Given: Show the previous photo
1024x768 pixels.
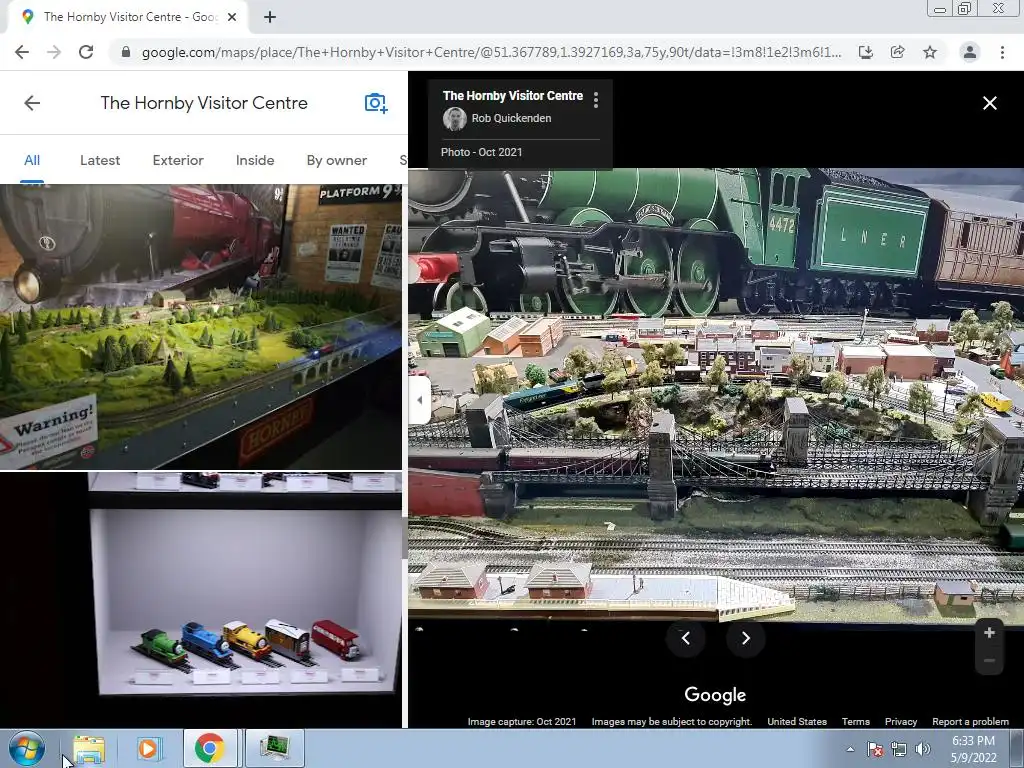Looking at the screenshot, I should tap(686, 638).
